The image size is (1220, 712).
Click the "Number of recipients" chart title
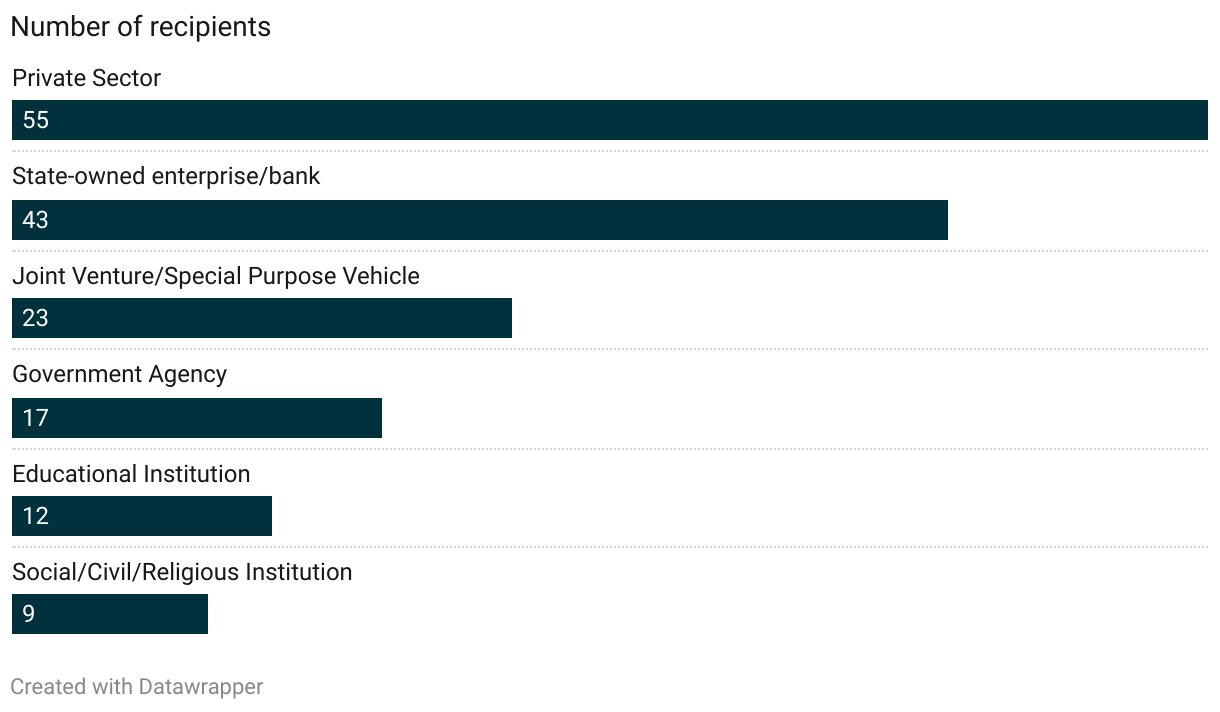click(140, 27)
